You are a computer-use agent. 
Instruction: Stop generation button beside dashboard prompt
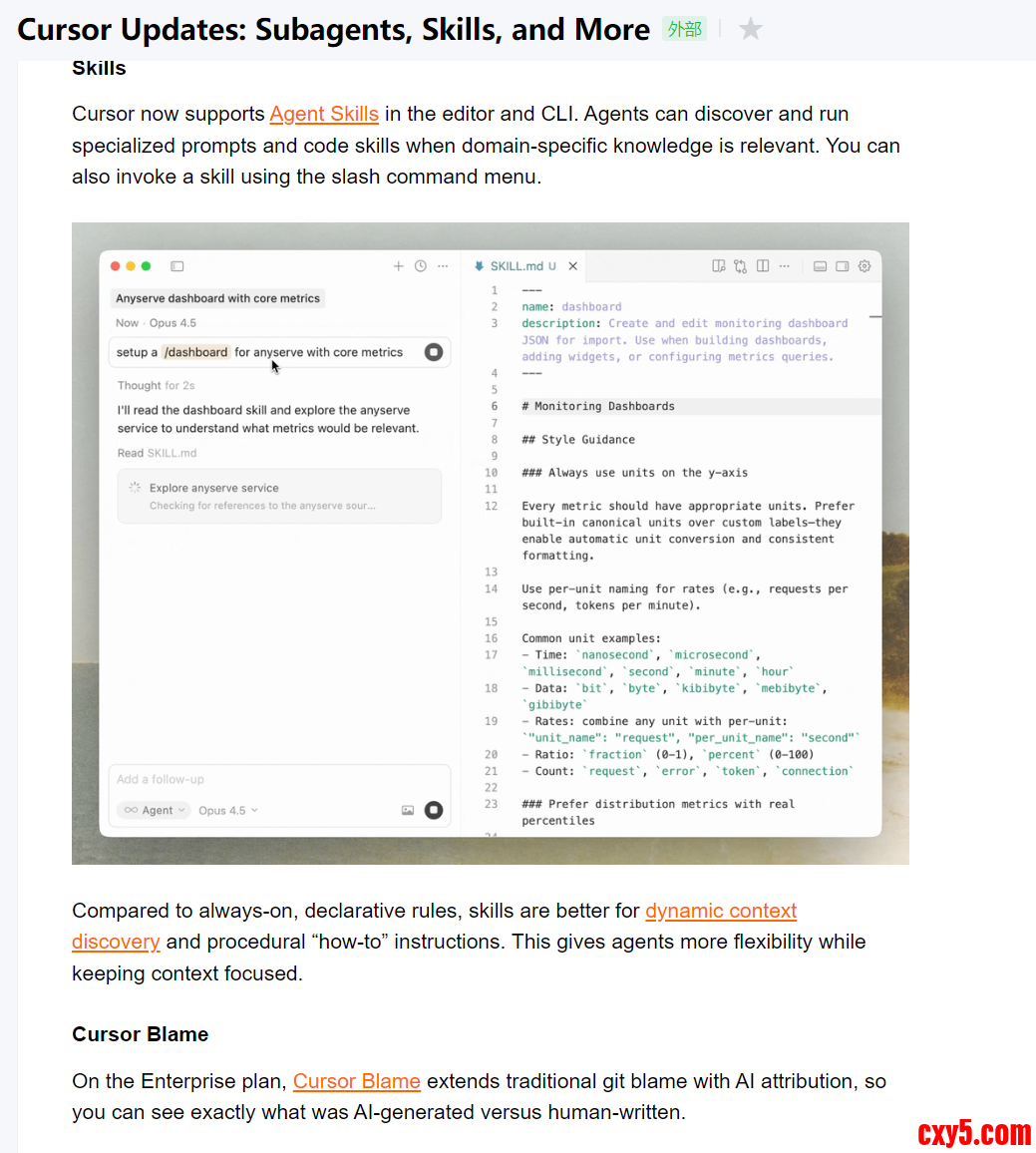tap(434, 352)
